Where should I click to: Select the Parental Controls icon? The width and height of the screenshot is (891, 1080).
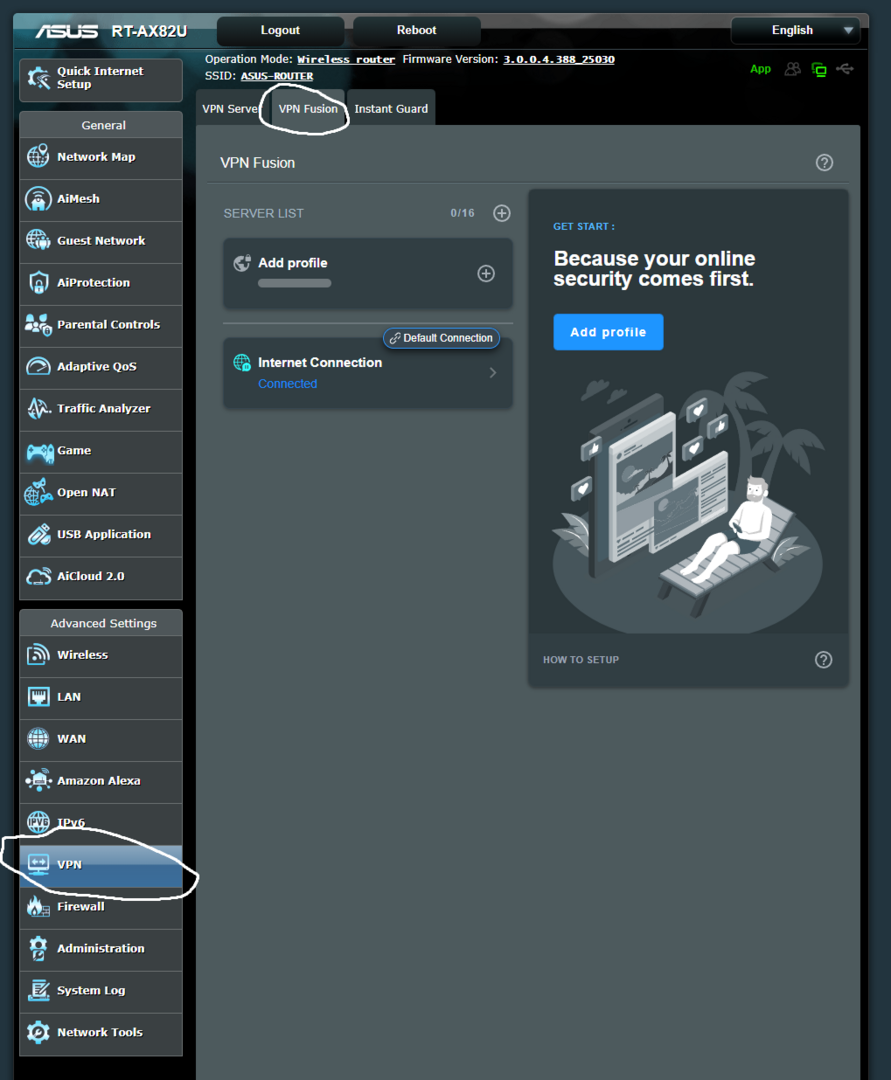(x=36, y=326)
